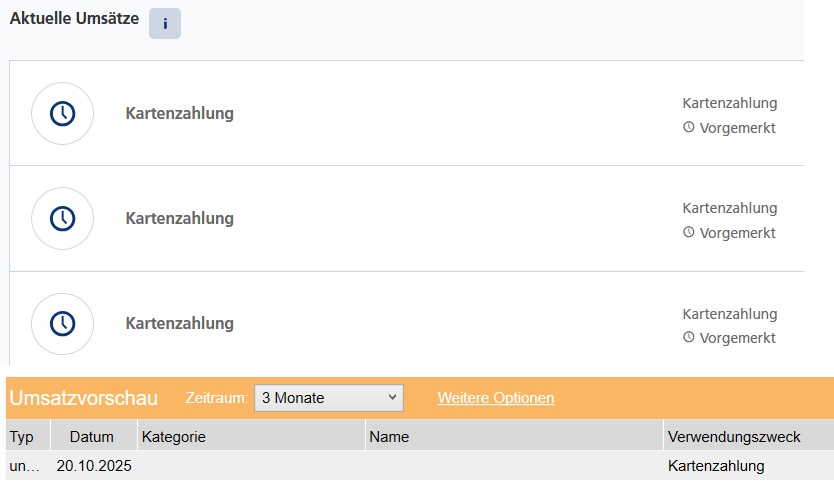Image resolution: width=834 pixels, height=485 pixels.
Task: Click small clock icon beside third Vorgemerkt
Action: click(x=688, y=338)
